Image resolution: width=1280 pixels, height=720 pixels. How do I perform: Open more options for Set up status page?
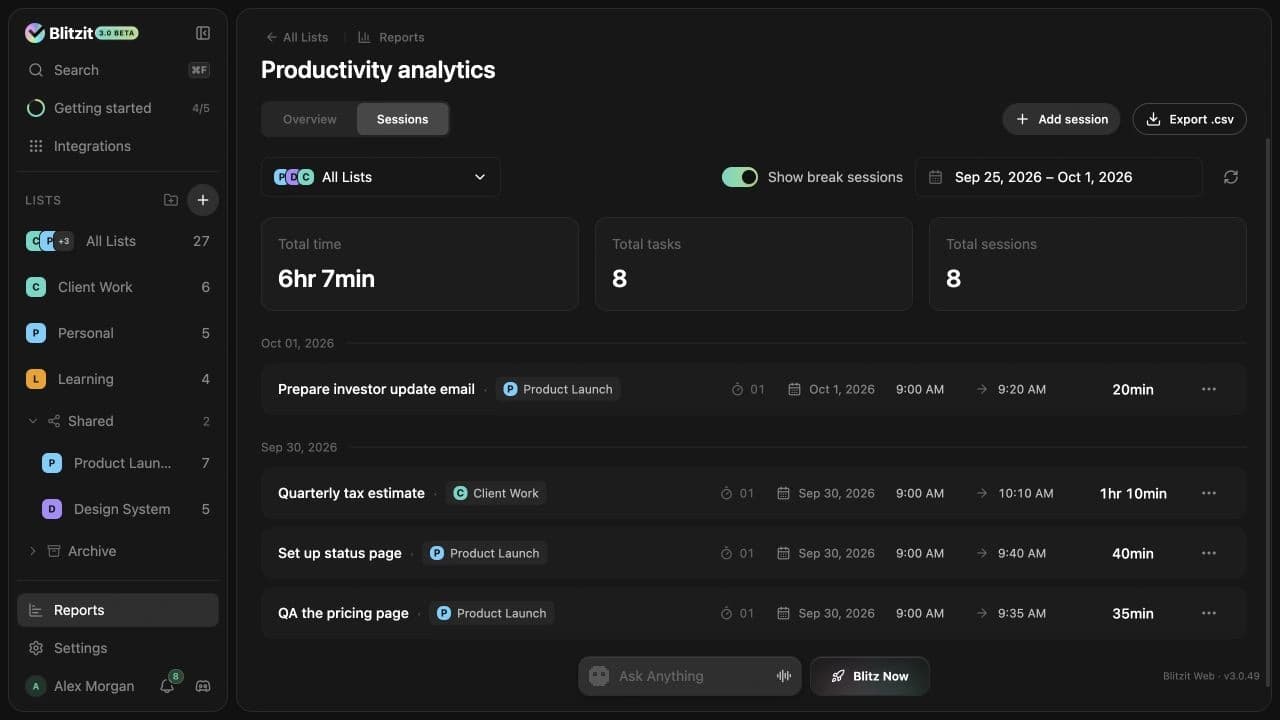1209,553
